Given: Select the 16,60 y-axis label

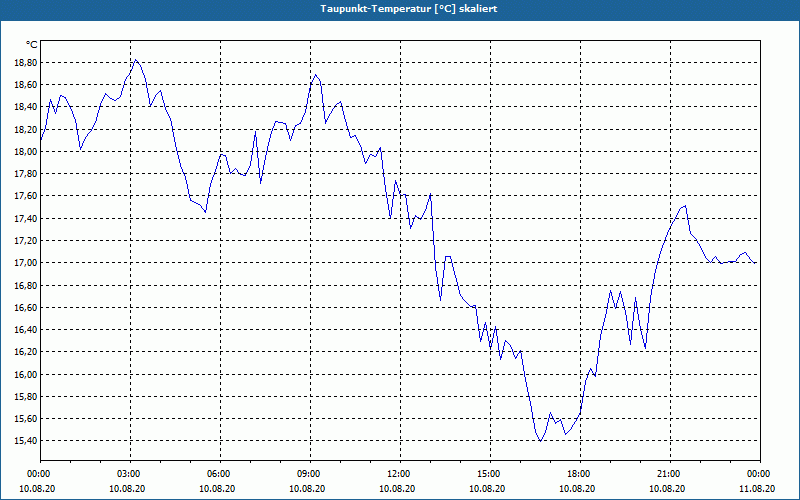Looking at the screenshot, I should coord(25,307).
